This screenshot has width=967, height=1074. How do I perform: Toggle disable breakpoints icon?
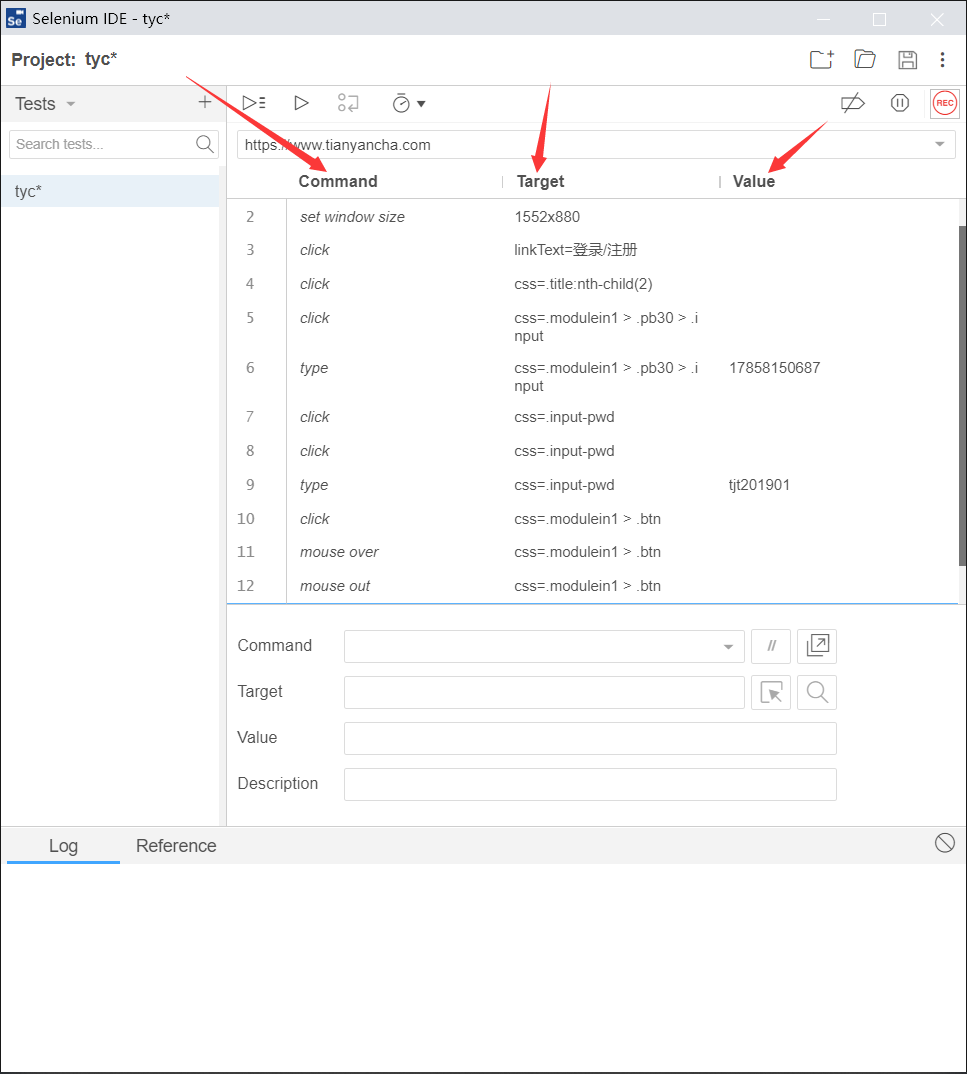pos(853,103)
